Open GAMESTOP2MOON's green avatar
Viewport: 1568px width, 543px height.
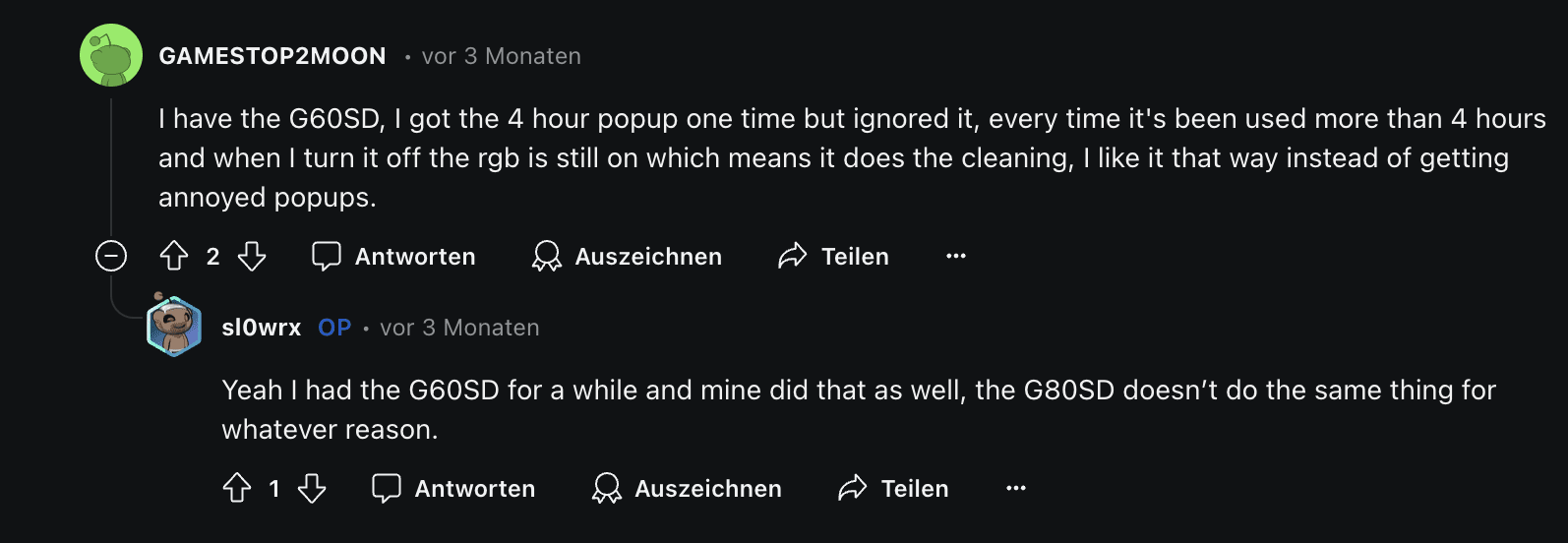click(111, 55)
